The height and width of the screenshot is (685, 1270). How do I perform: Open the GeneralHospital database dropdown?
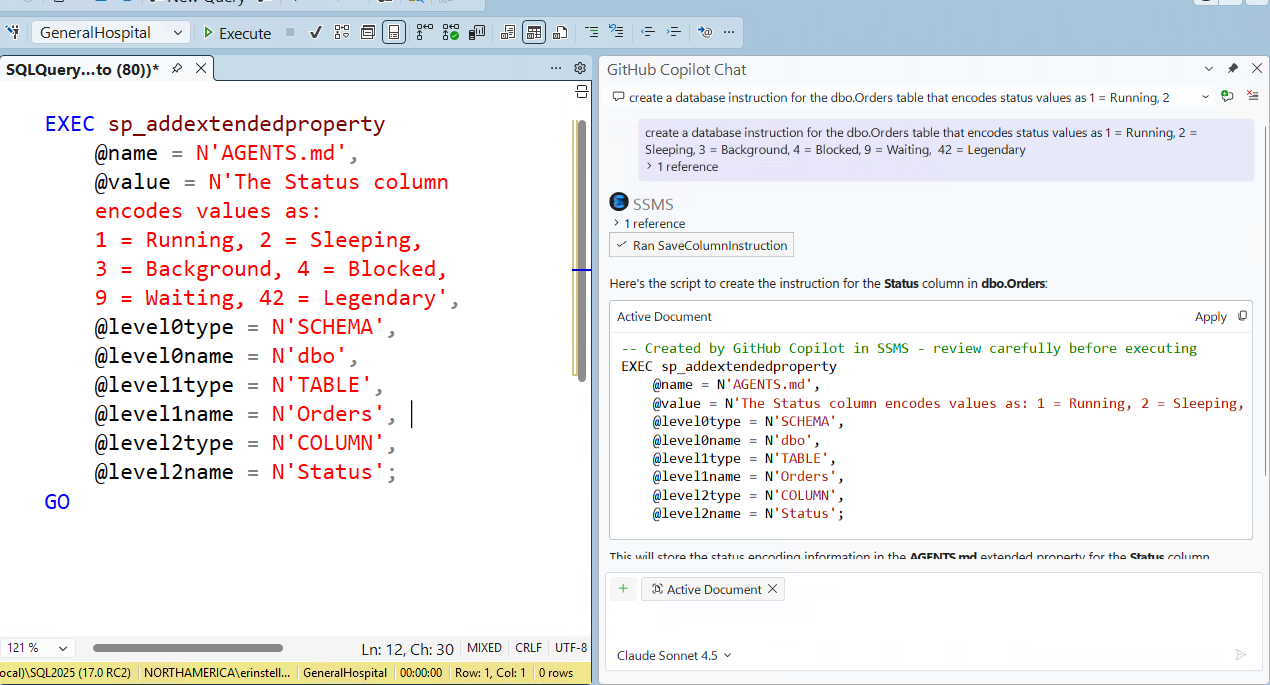pos(110,33)
